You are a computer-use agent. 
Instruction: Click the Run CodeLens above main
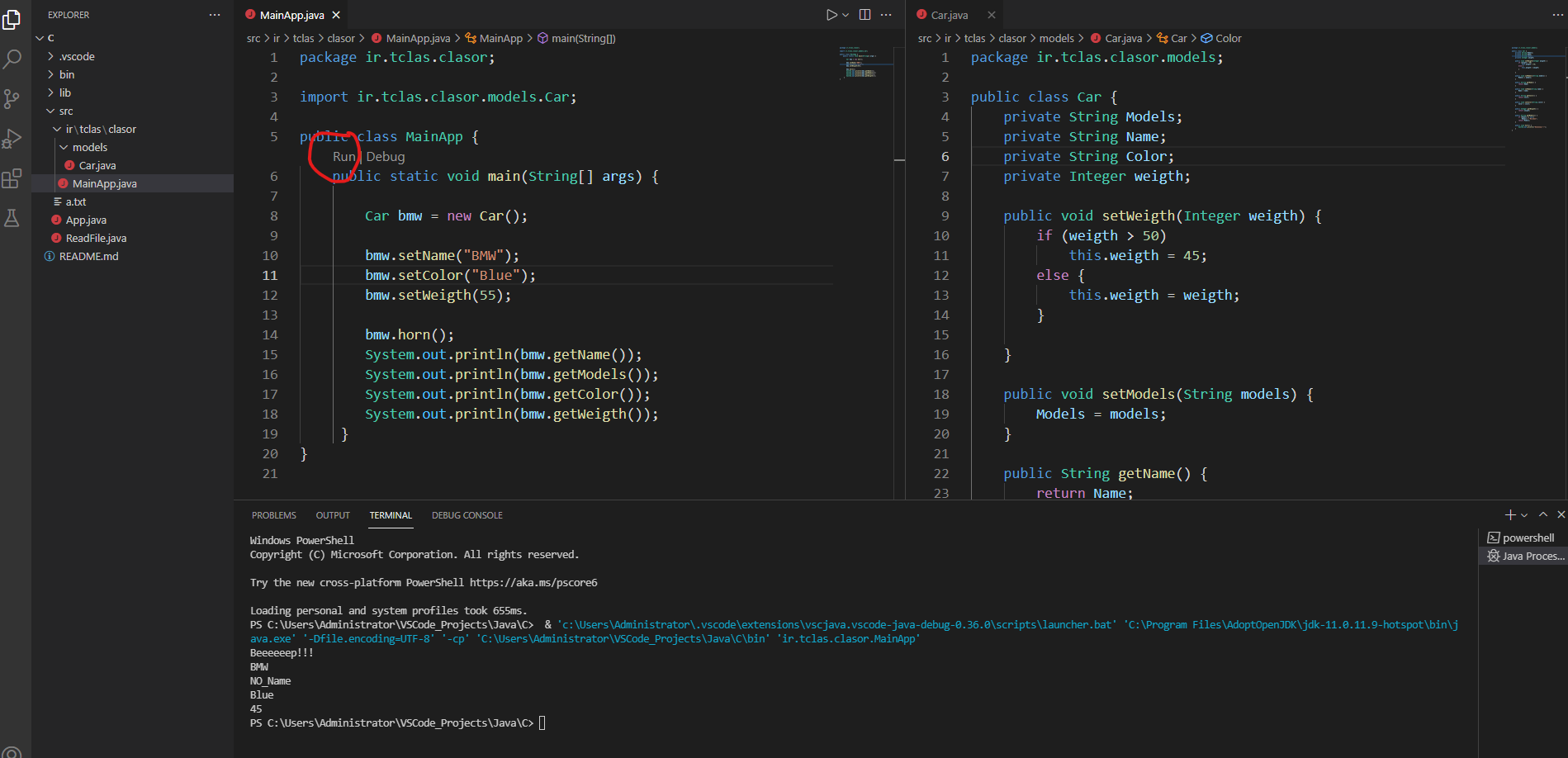pos(343,156)
